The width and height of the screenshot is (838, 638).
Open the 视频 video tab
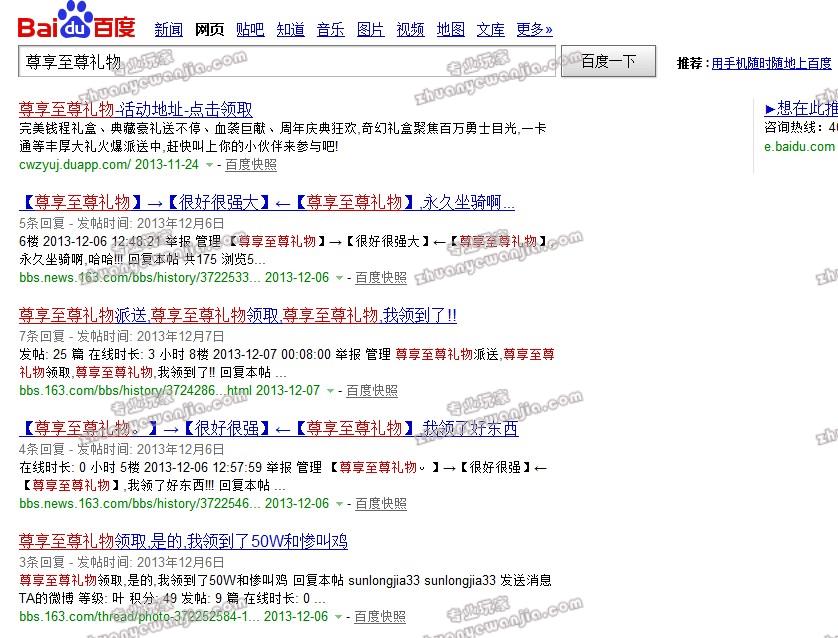tap(410, 29)
